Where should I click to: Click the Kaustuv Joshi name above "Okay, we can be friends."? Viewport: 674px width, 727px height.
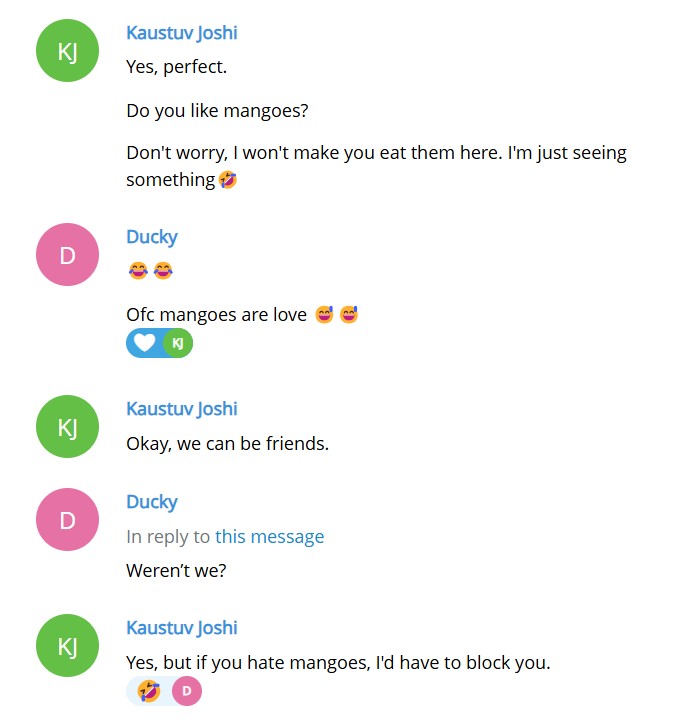[182, 409]
